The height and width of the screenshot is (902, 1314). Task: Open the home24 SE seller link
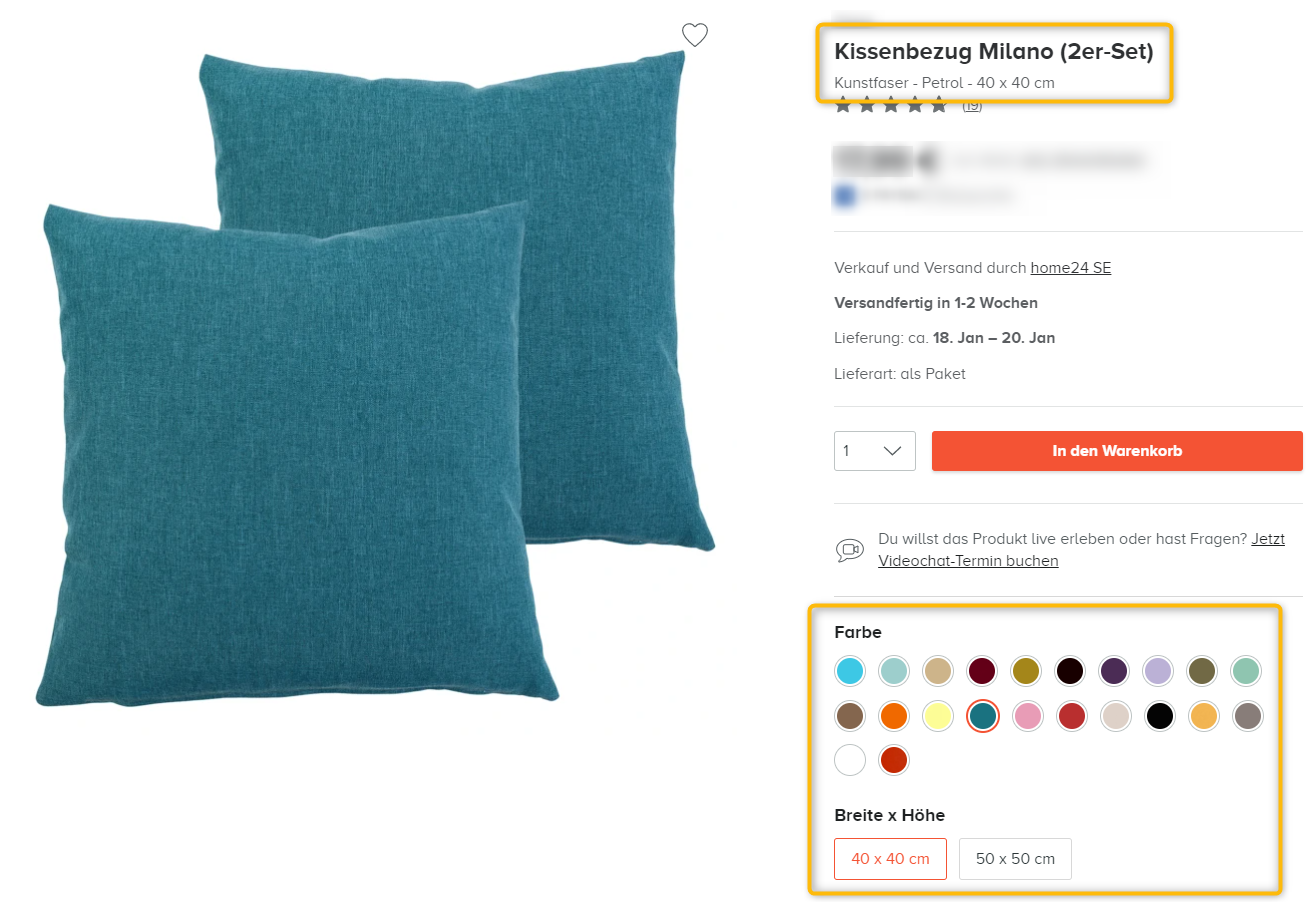pos(1071,268)
